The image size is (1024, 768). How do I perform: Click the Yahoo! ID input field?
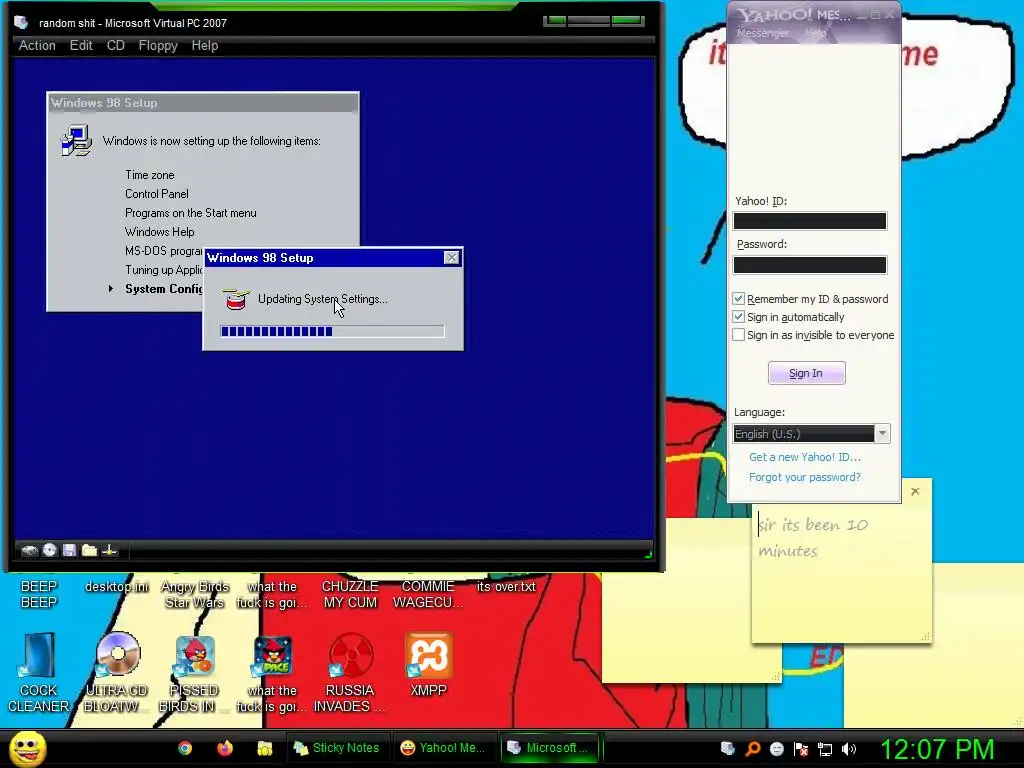pos(810,221)
